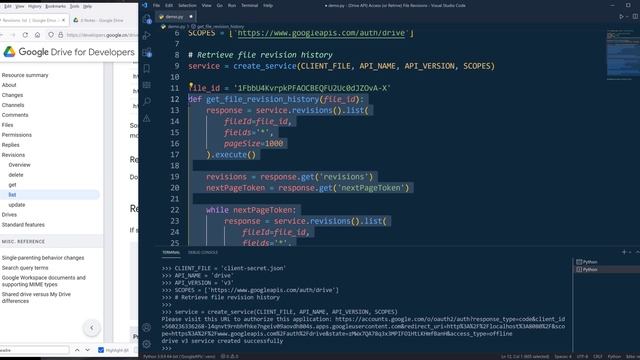Screen dimensions: 640x360
Task: Click the site security padlock icon
Action: (x=60, y=35)
